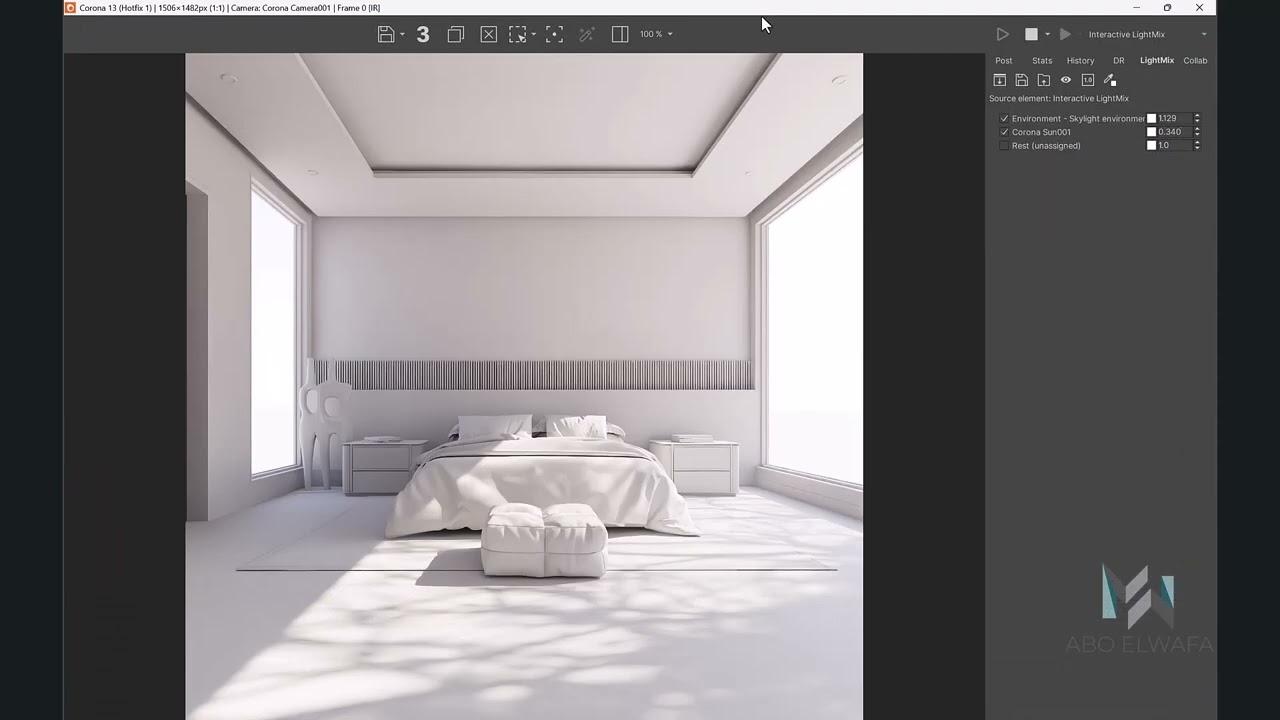Click the stop render square button
The height and width of the screenshot is (720, 1280).
(1031, 34)
